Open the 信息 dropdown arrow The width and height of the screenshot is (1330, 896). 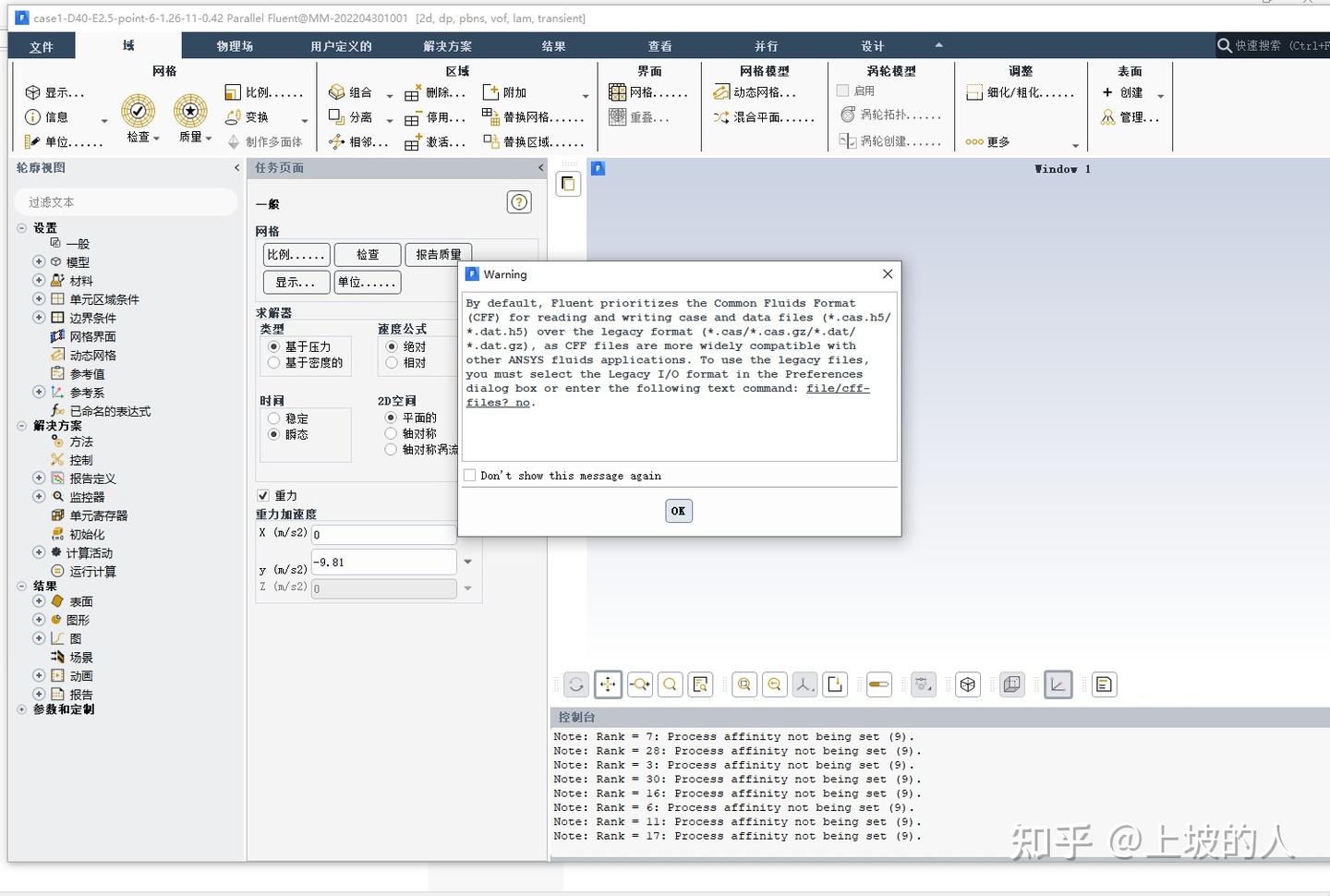(103, 120)
